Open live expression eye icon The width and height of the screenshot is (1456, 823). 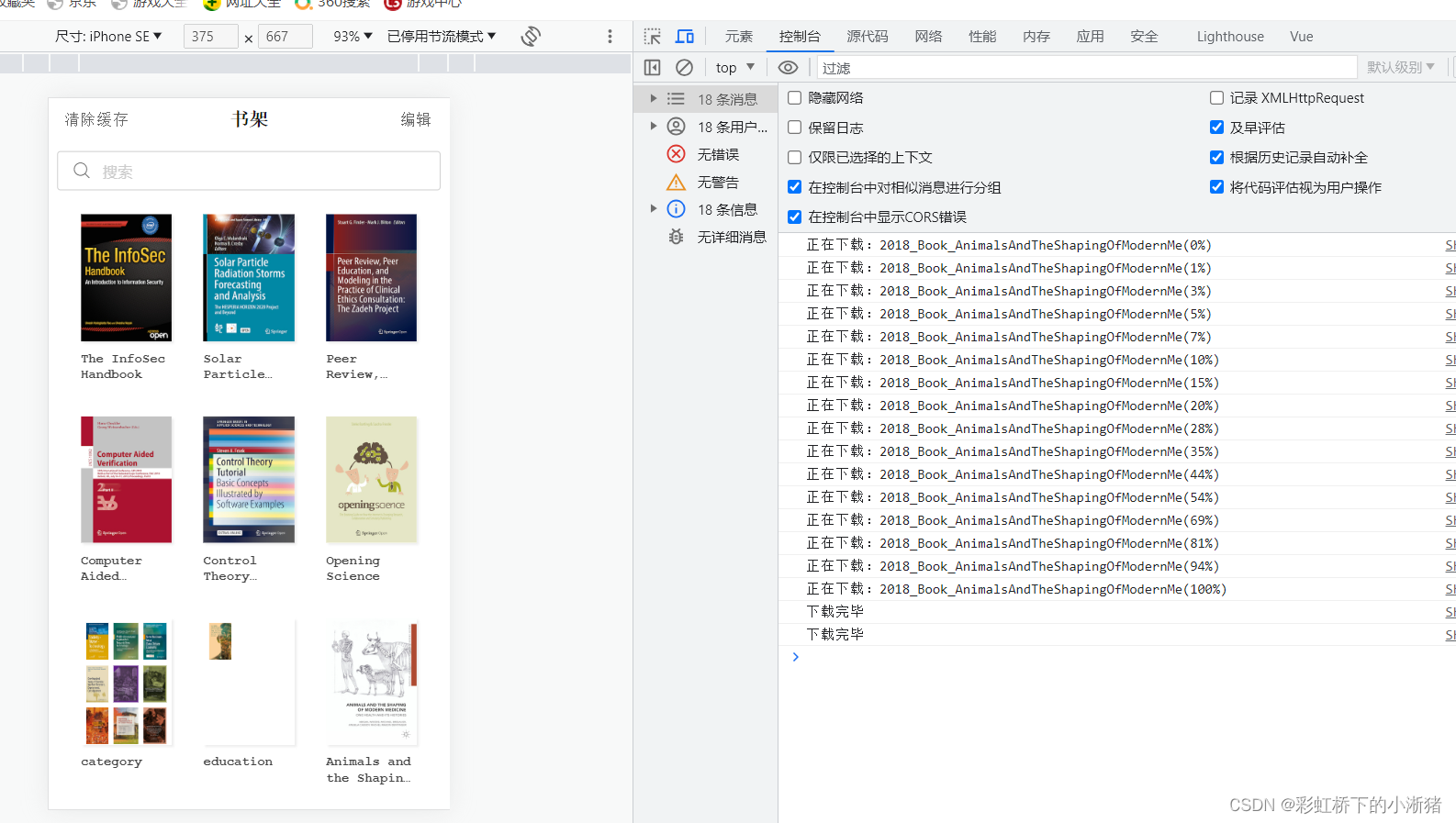[x=788, y=68]
